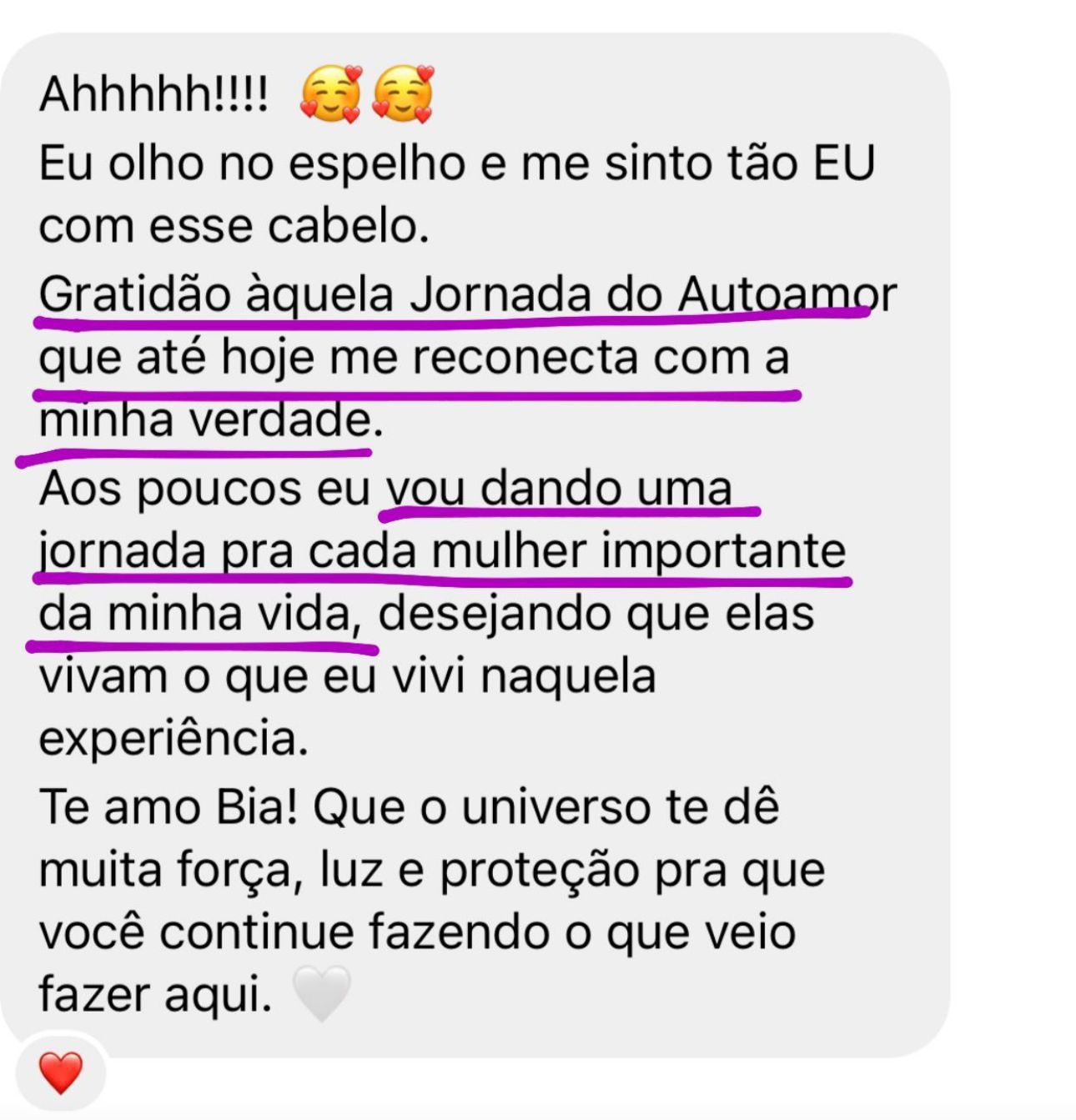Screen dimensions: 1076x1120
Task: Click the second smiling face with hearts emoji
Action: point(404,94)
